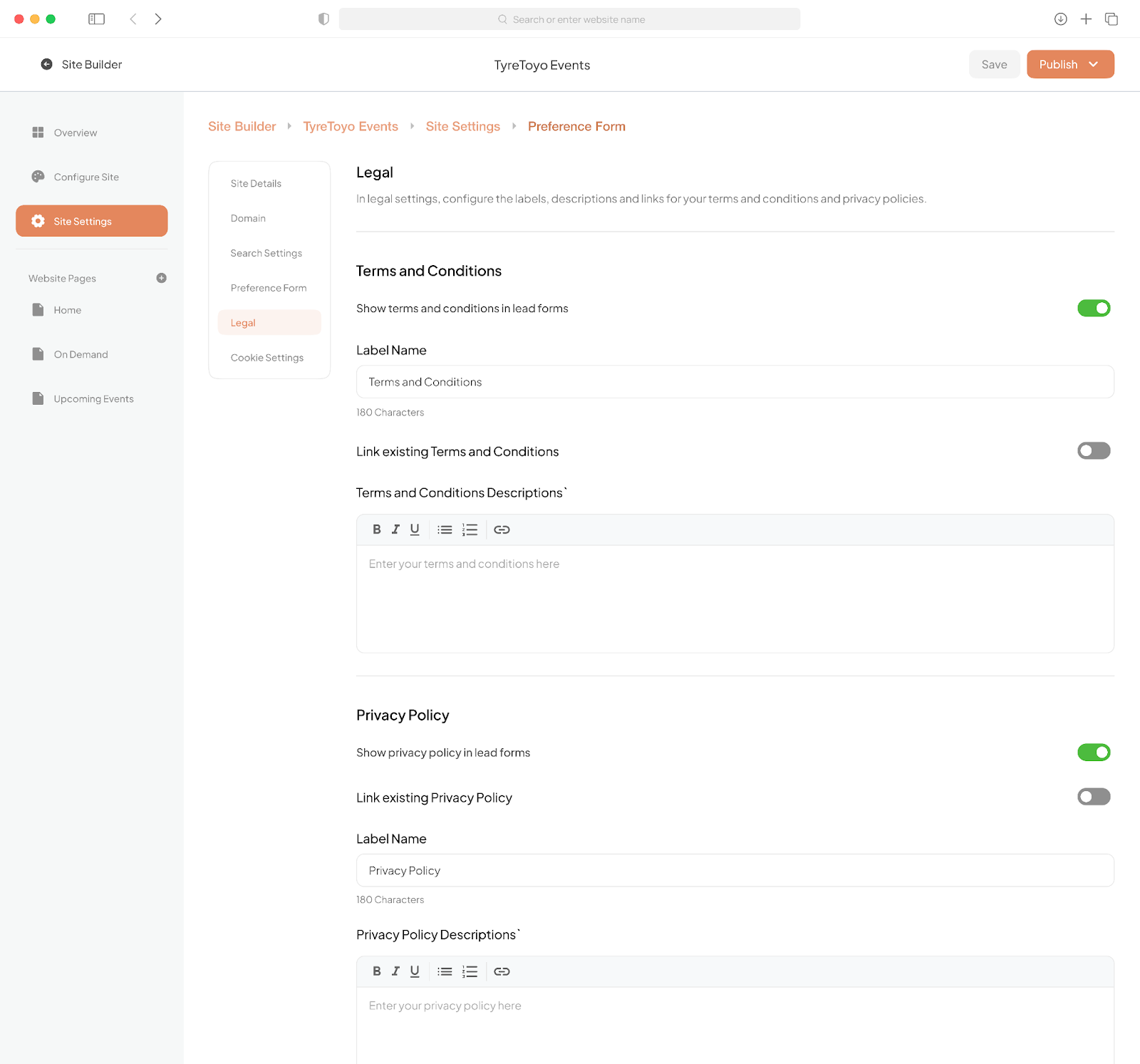
Task: Go back with the browser back arrow
Action: pyautogui.click(x=133, y=19)
